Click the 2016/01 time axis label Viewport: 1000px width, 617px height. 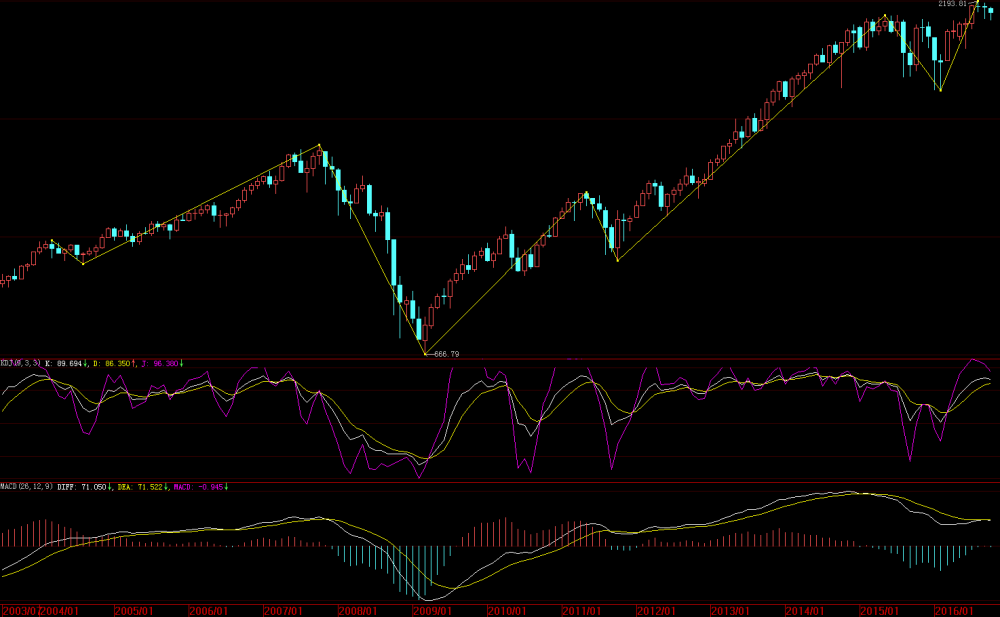pyautogui.click(x=955, y=610)
